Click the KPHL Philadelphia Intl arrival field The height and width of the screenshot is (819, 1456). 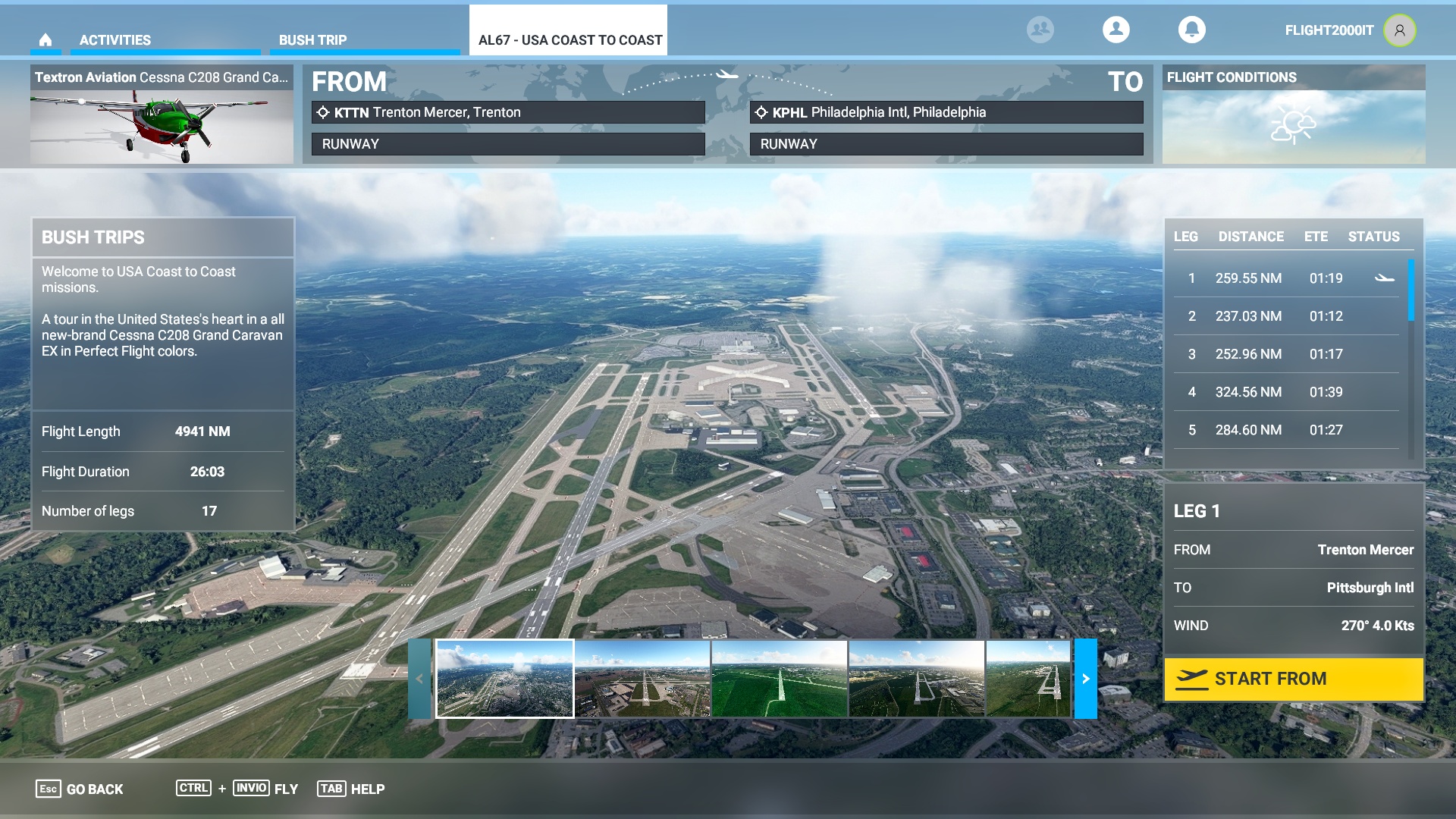point(946,112)
